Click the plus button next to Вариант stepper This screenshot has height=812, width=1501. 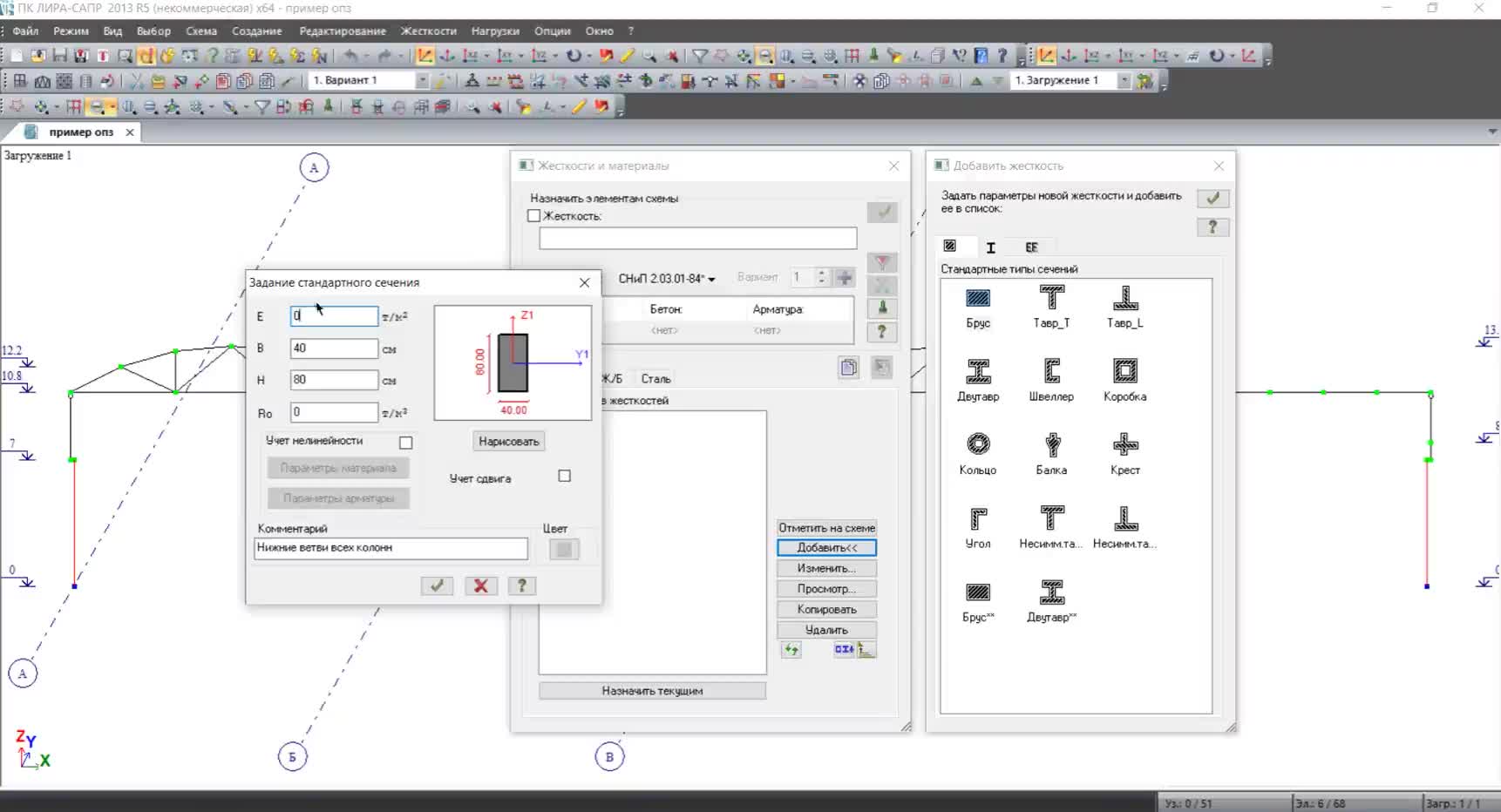[844, 278]
